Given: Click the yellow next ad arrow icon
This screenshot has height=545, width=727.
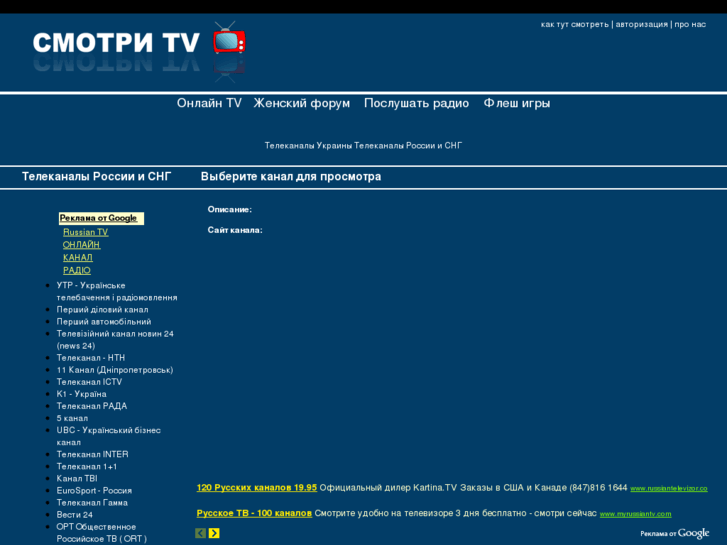Looking at the screenshot, I should pos(214,533).
